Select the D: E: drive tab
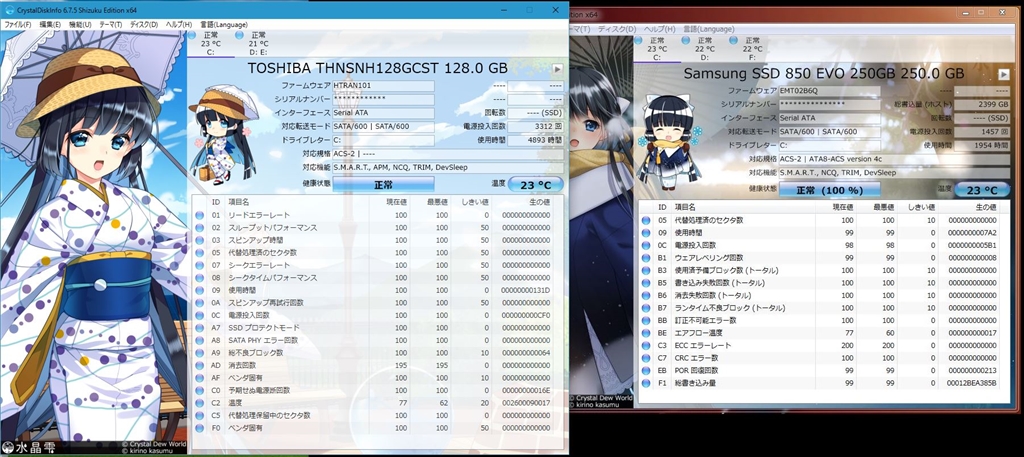 click(258, 44)
